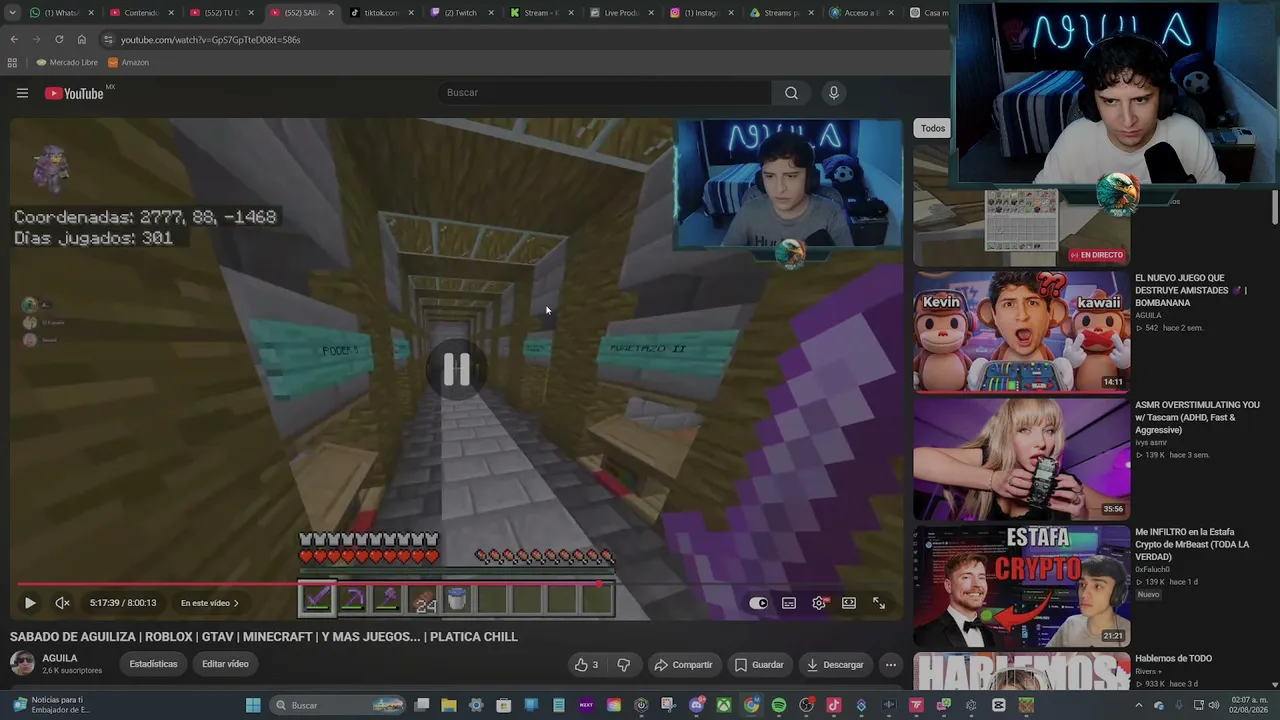Open Spotify from the taskbar
This screenshot has height=720, width=1280.
[x=779, y=705]
